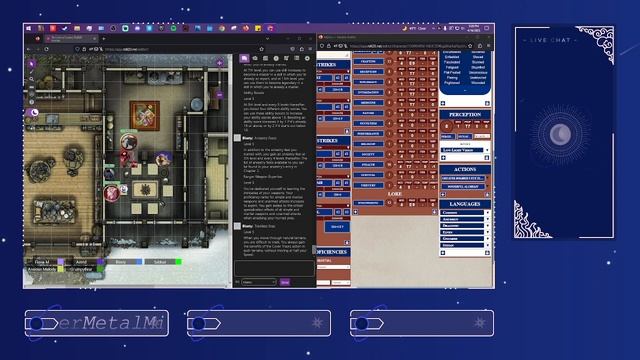Toggle the Frightened condition
This screenshot has height=360, width=640.
point(452,82)
